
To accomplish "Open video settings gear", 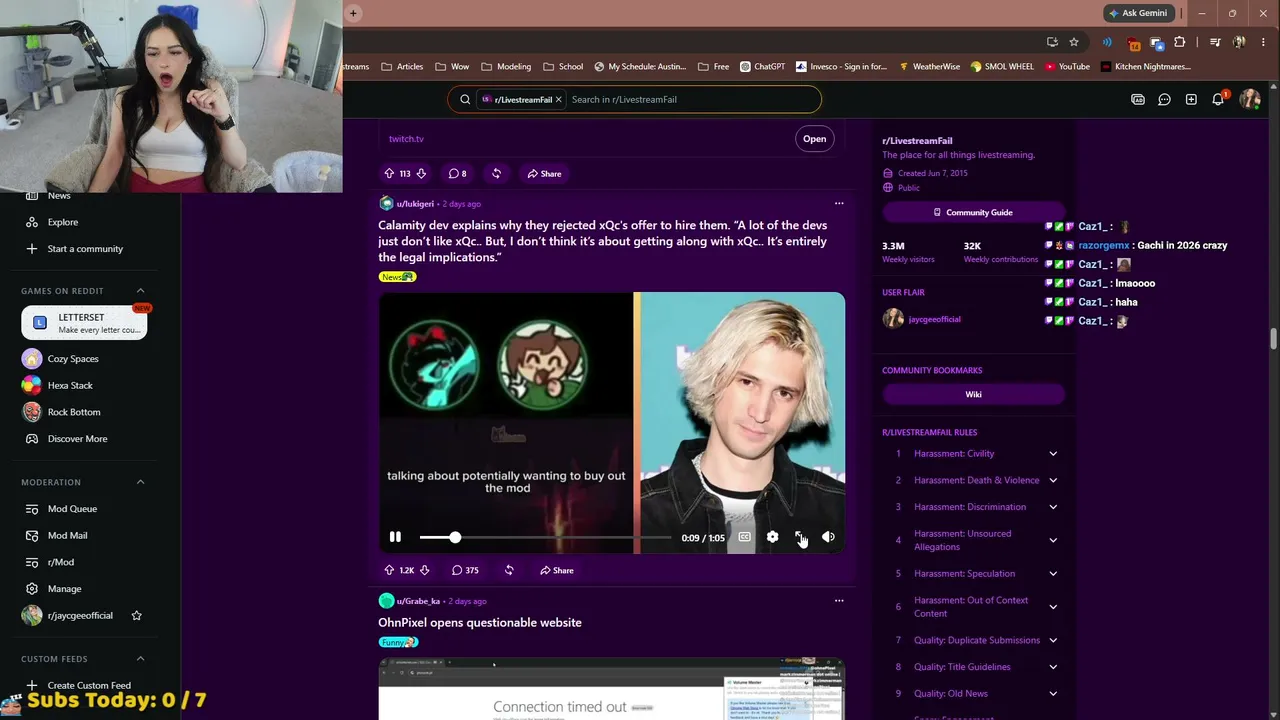I will tap(772, 537).
